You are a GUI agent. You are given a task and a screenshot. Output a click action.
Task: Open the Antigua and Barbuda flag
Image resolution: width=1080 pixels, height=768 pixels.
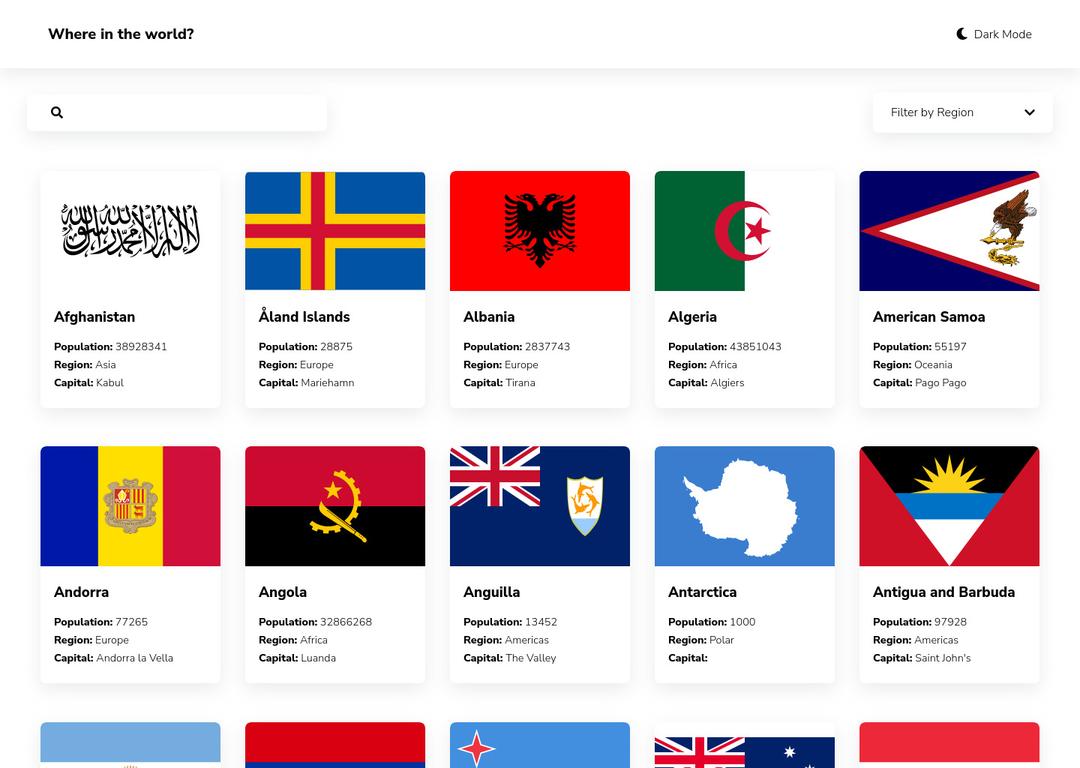pos(949,506)
